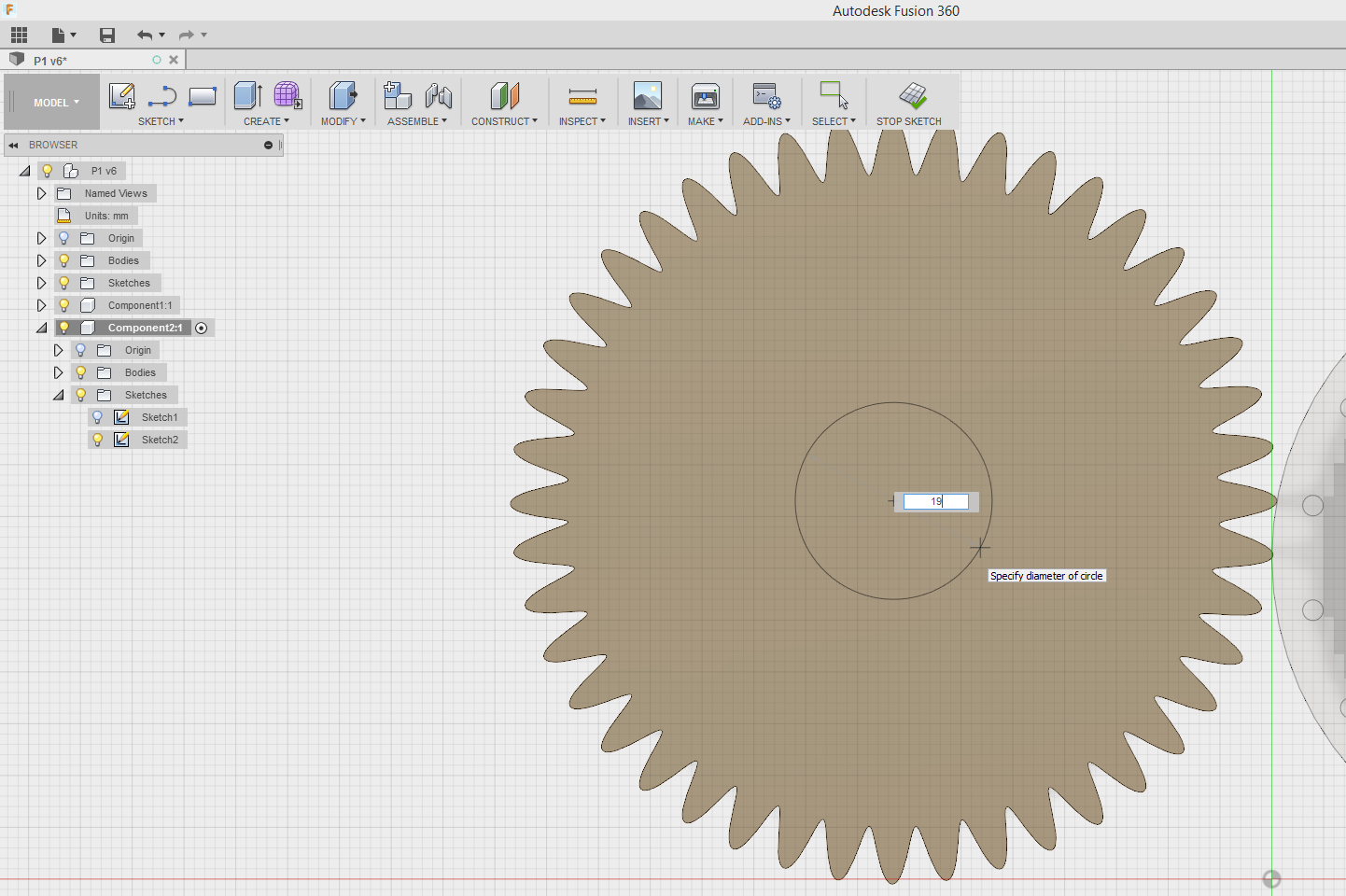Screen dimensions: 1346x896
Task: Save the document with floppy icon
Action: (107, 35)
